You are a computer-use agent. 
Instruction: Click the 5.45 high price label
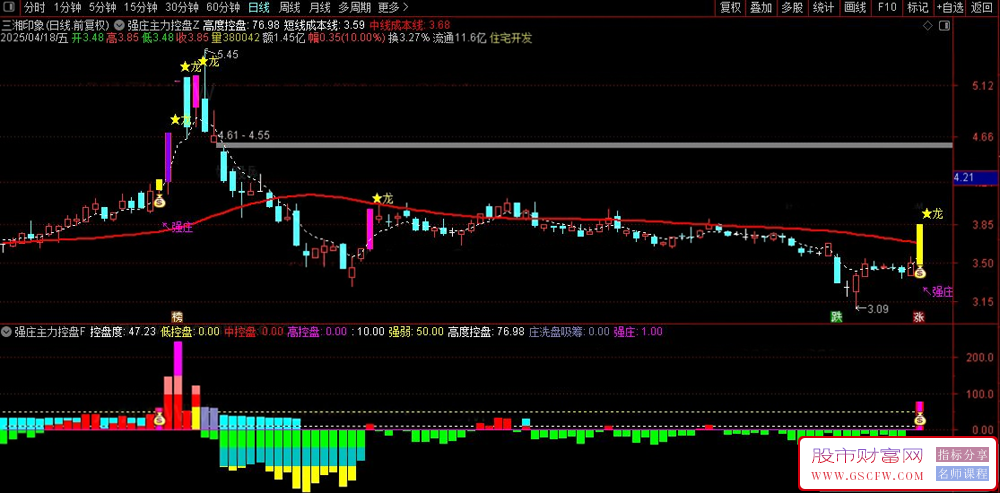pos(227,55)
